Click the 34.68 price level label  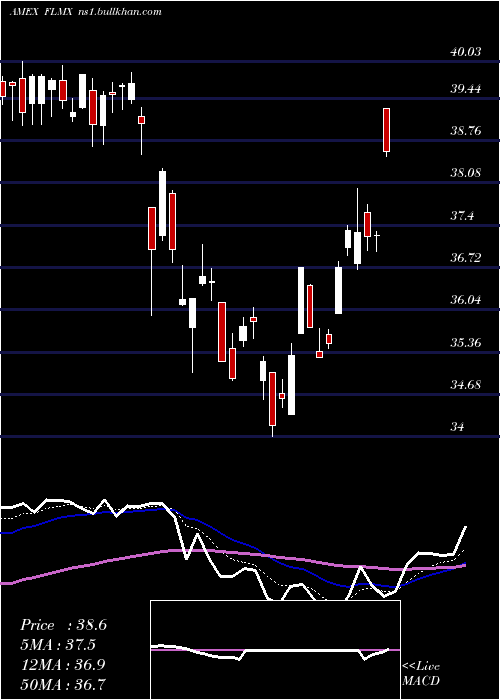point(466,384)
